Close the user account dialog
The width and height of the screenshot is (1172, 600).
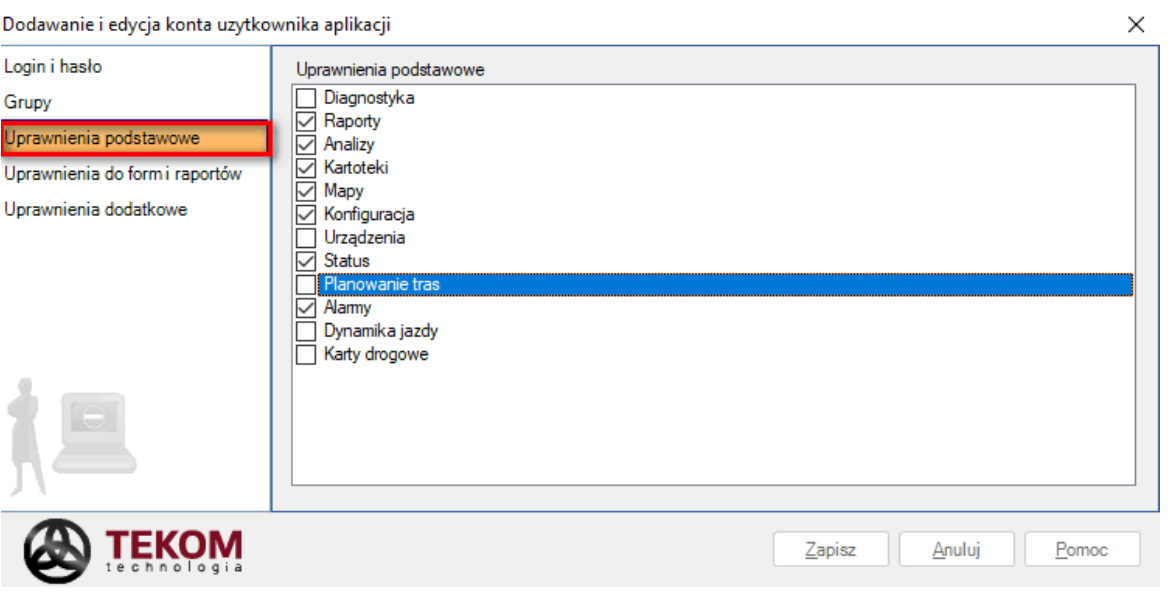click(x=1136, y=25)
